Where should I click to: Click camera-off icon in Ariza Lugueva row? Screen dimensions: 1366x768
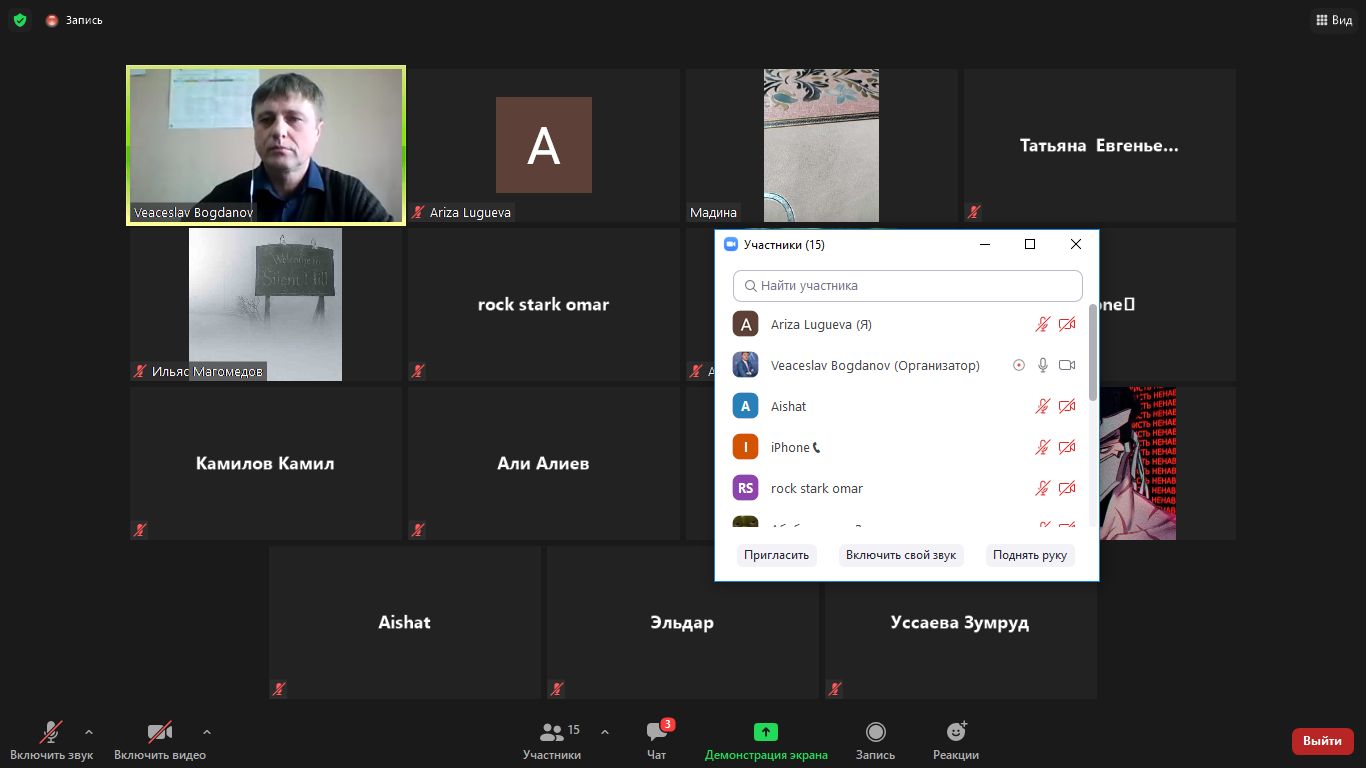point(1067,324)
